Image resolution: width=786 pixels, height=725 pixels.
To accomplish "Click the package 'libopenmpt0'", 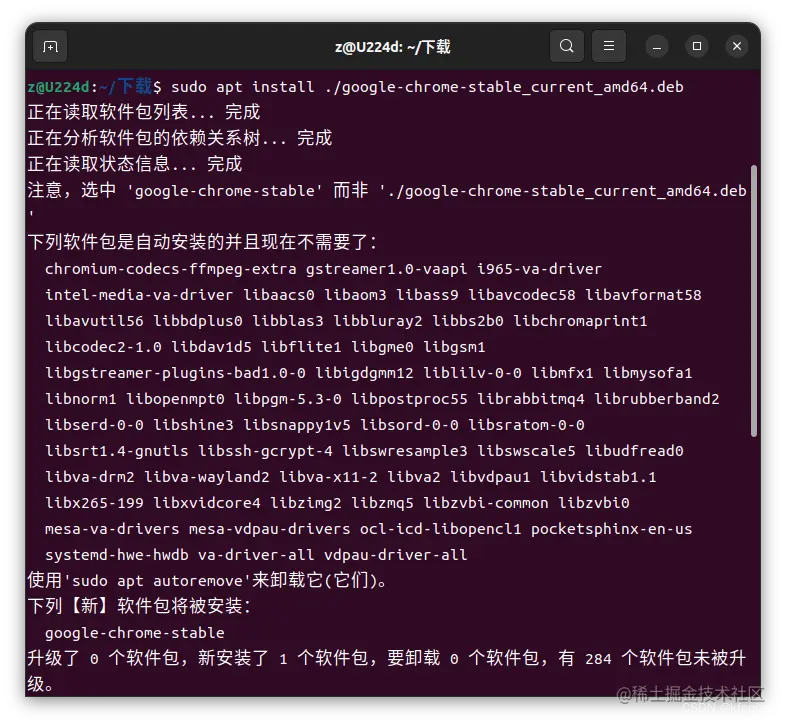I will [x=175, y=399].
